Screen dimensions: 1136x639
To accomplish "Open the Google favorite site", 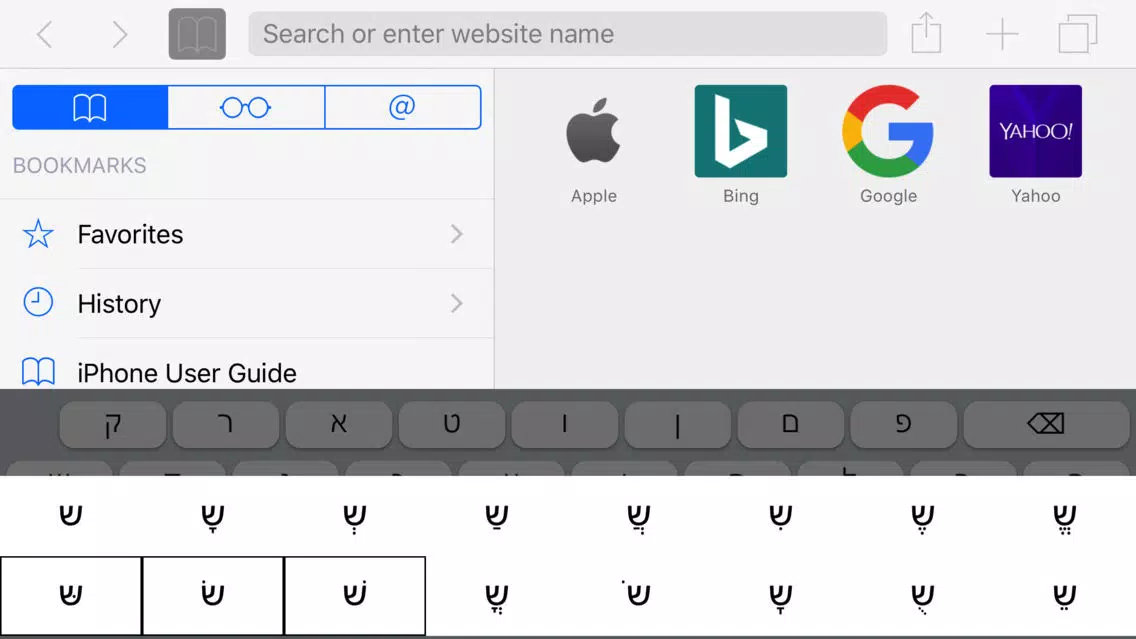I will pyautogui.click(x=888, y=145).
